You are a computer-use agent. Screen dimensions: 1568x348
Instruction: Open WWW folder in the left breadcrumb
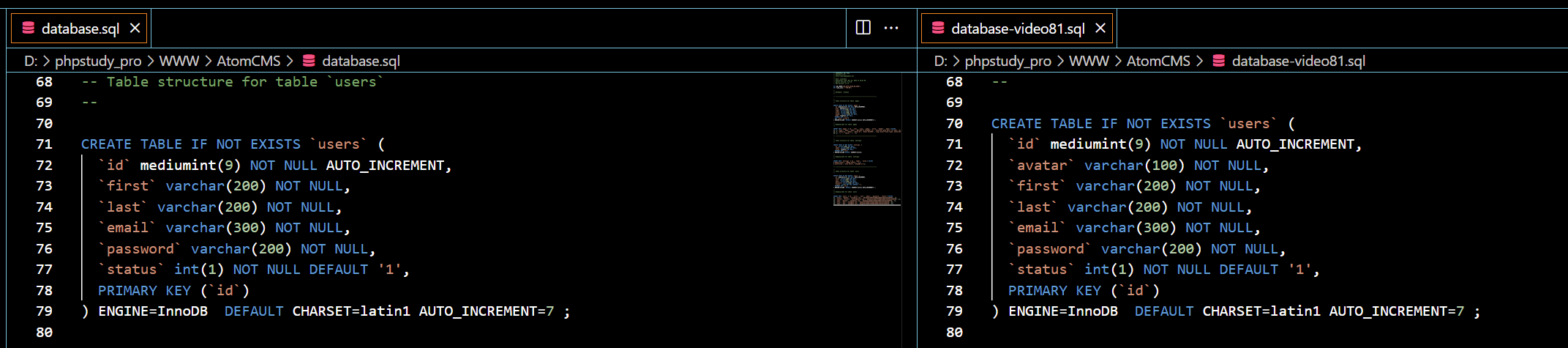[x=179, y=61]
